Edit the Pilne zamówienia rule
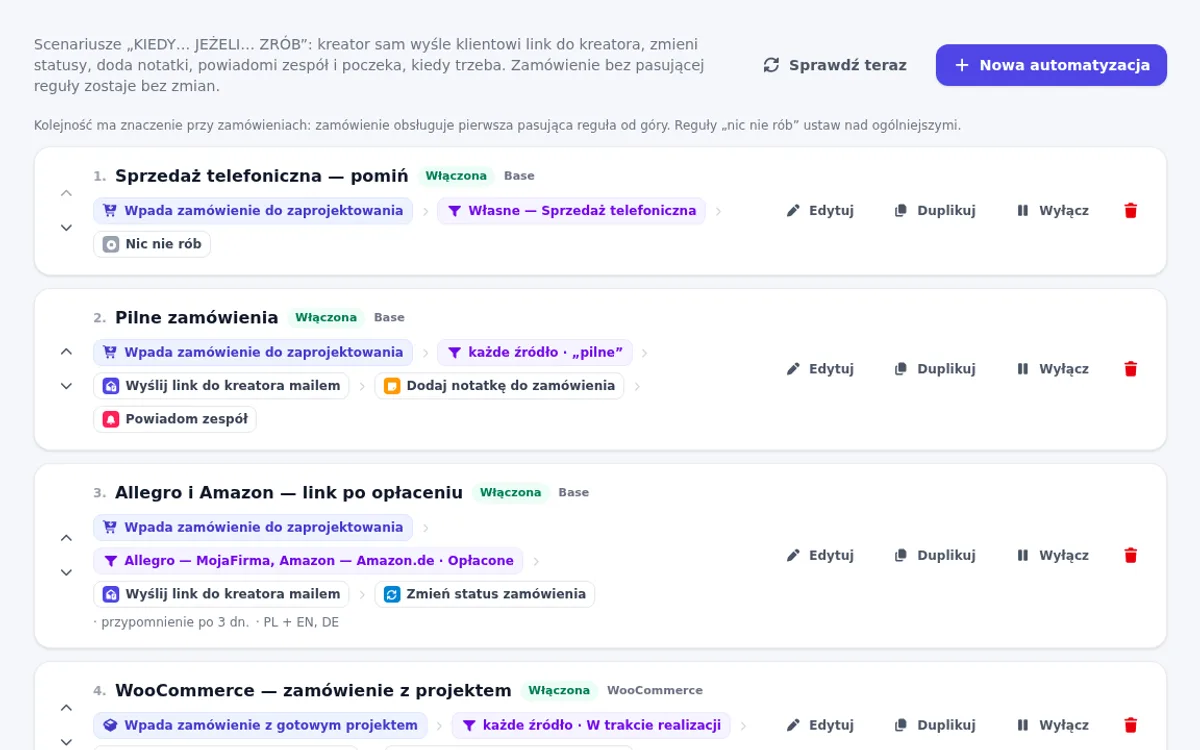Image resolution: width=1200 pixels, height=750 pixels. click(x=820, y=369)
